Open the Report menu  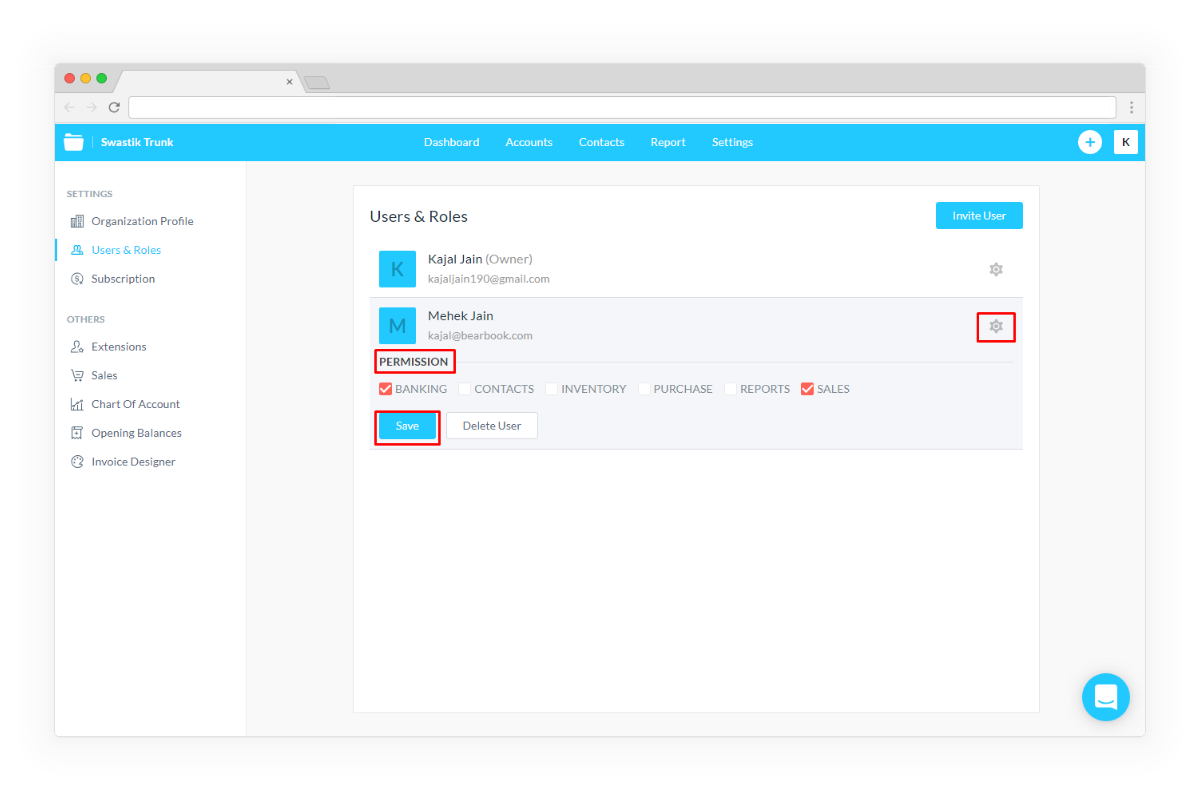pyautogui.click(x=668, y=142)
